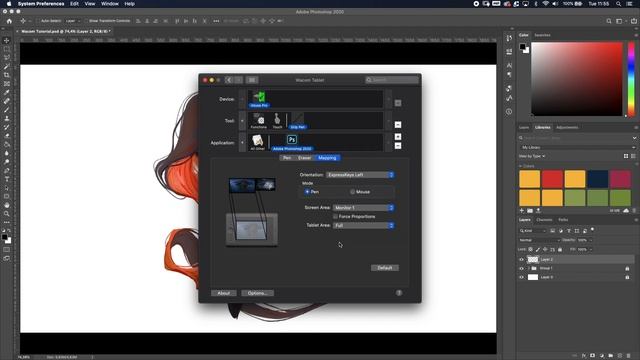Viewport: 640px width, 360px height.
Task: Select the Zoom tool
Action: tap(7, 213)
